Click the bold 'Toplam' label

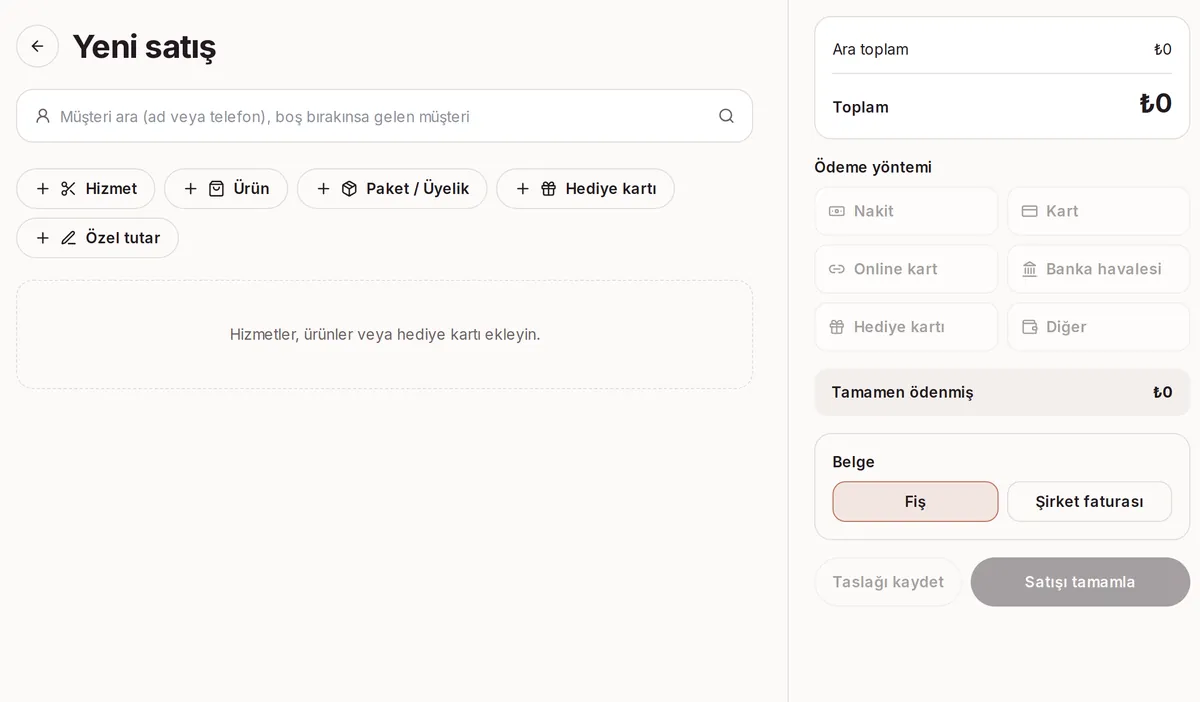coord(860,107)
